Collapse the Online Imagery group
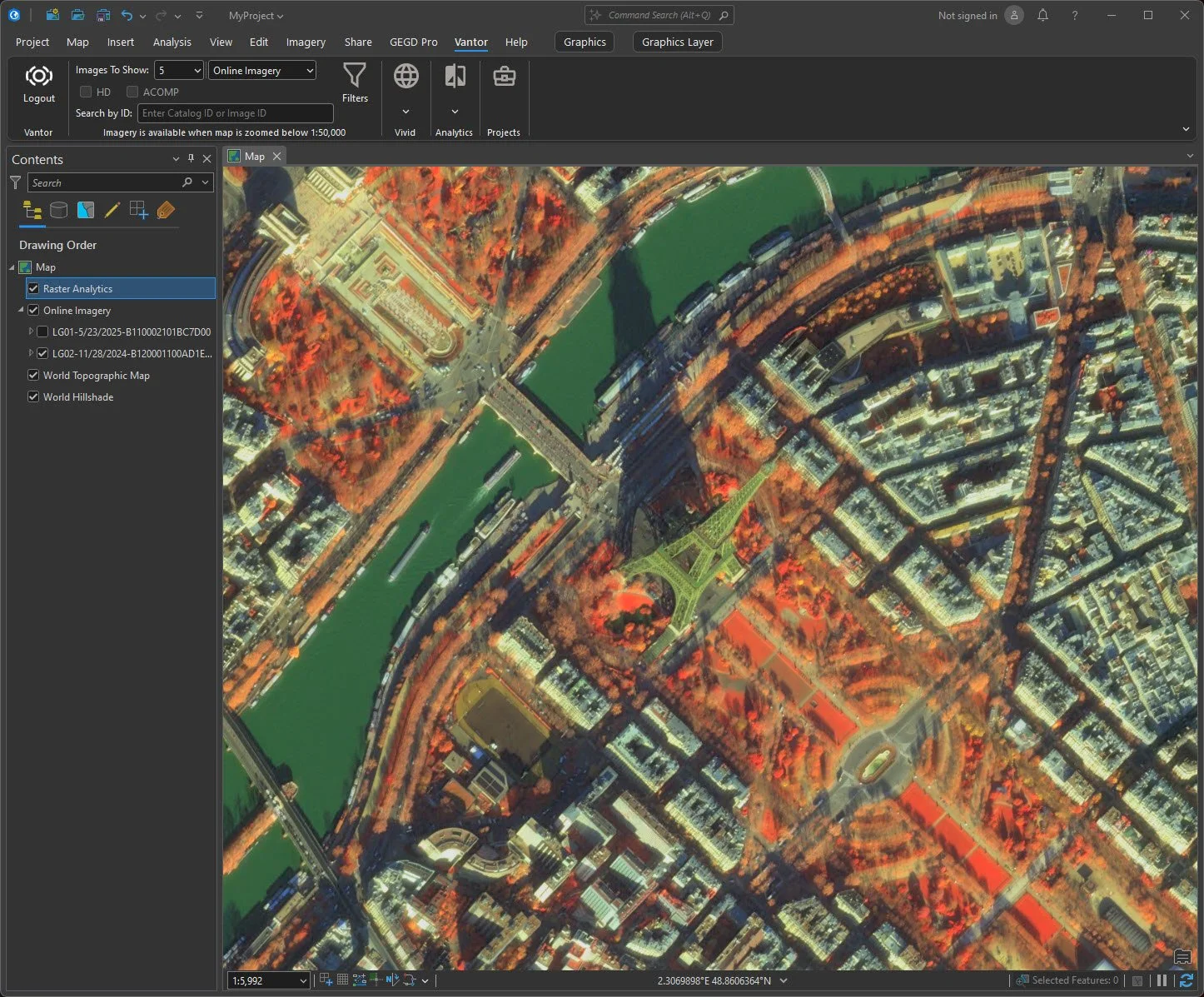 [x=21, y=311]
